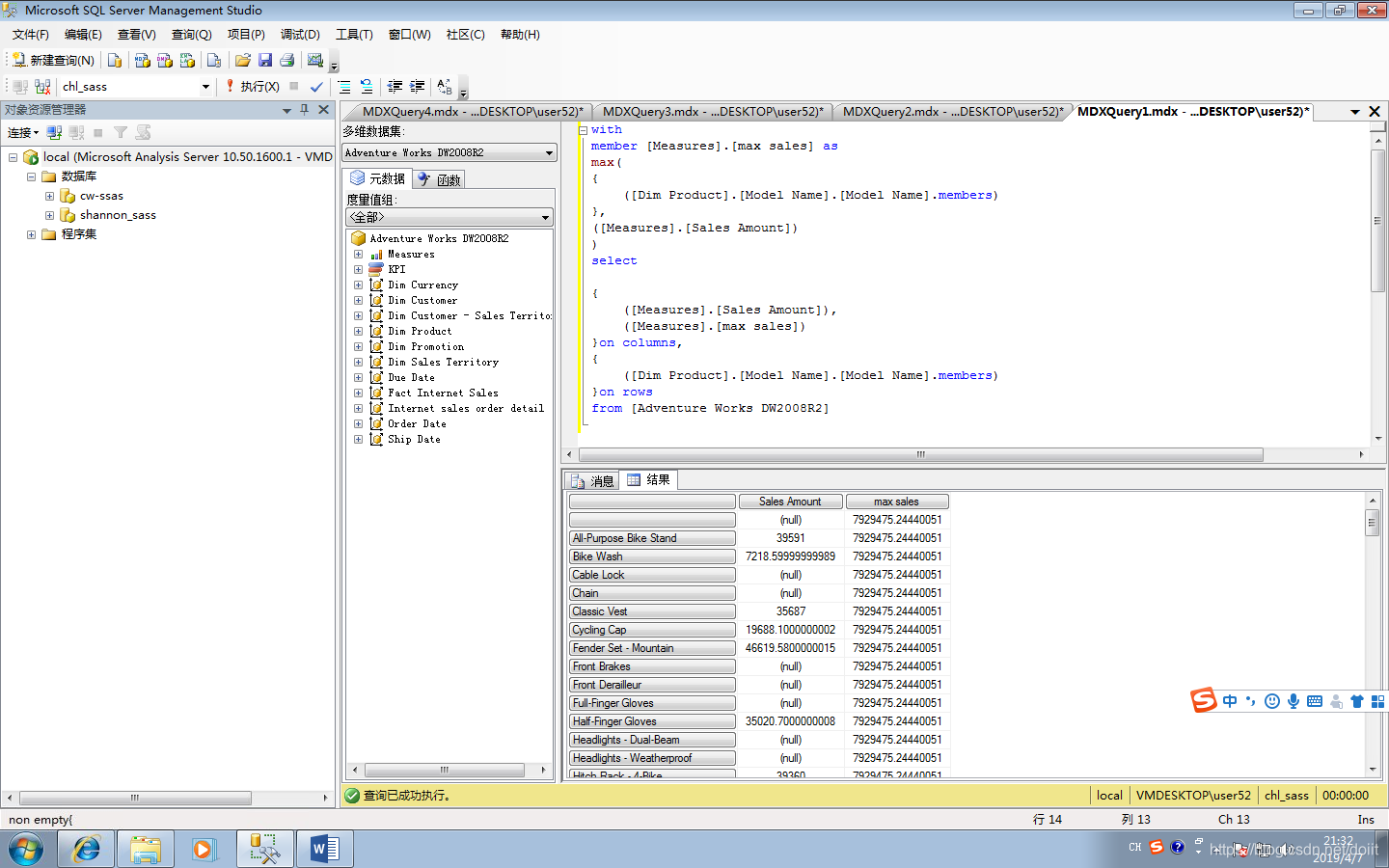Increase the line indent
This screenshot has height=868, width=1389.
coord(417,86)
